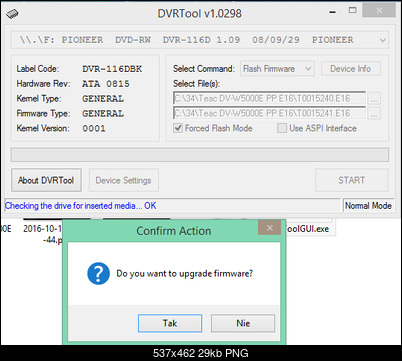Click the Kernel Version value 0001
The width and height of the screenshot is (402, 361).
(x=94, y=128)
